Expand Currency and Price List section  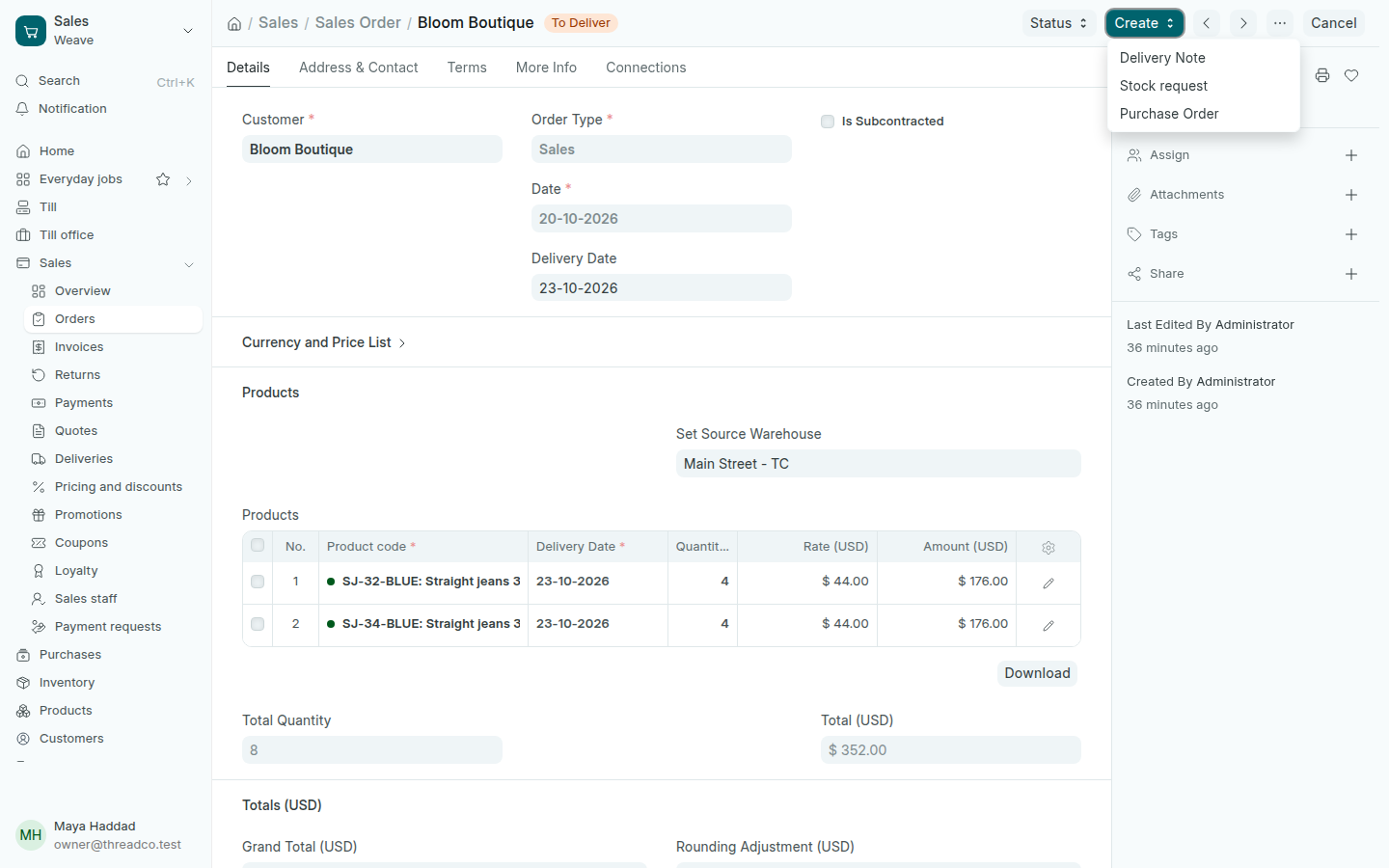(324, 342)
